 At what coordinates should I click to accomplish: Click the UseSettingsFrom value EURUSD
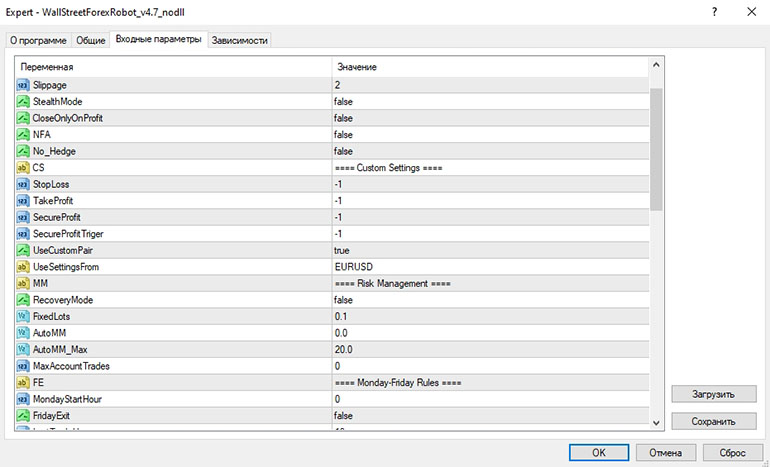point(354,267)
